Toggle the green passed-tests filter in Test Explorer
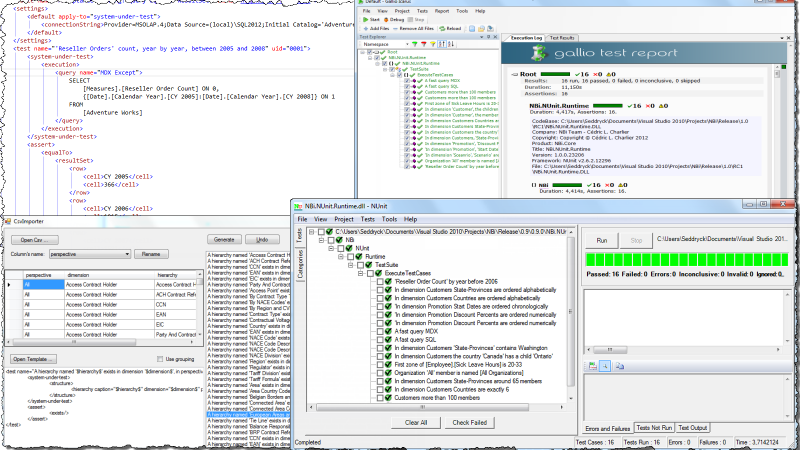800x450 pixels. tap(415, 44)
